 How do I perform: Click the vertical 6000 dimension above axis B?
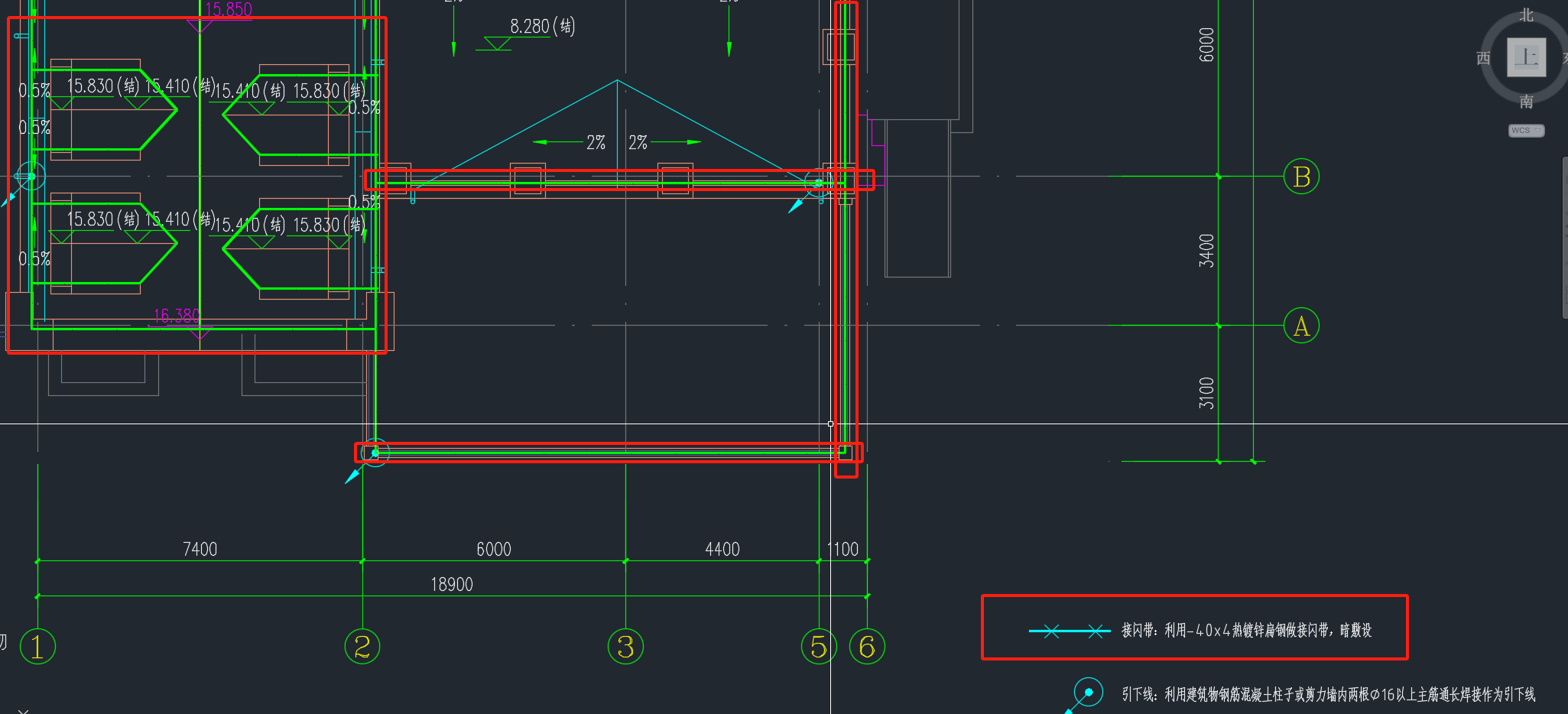click(x=1206, y=44)
